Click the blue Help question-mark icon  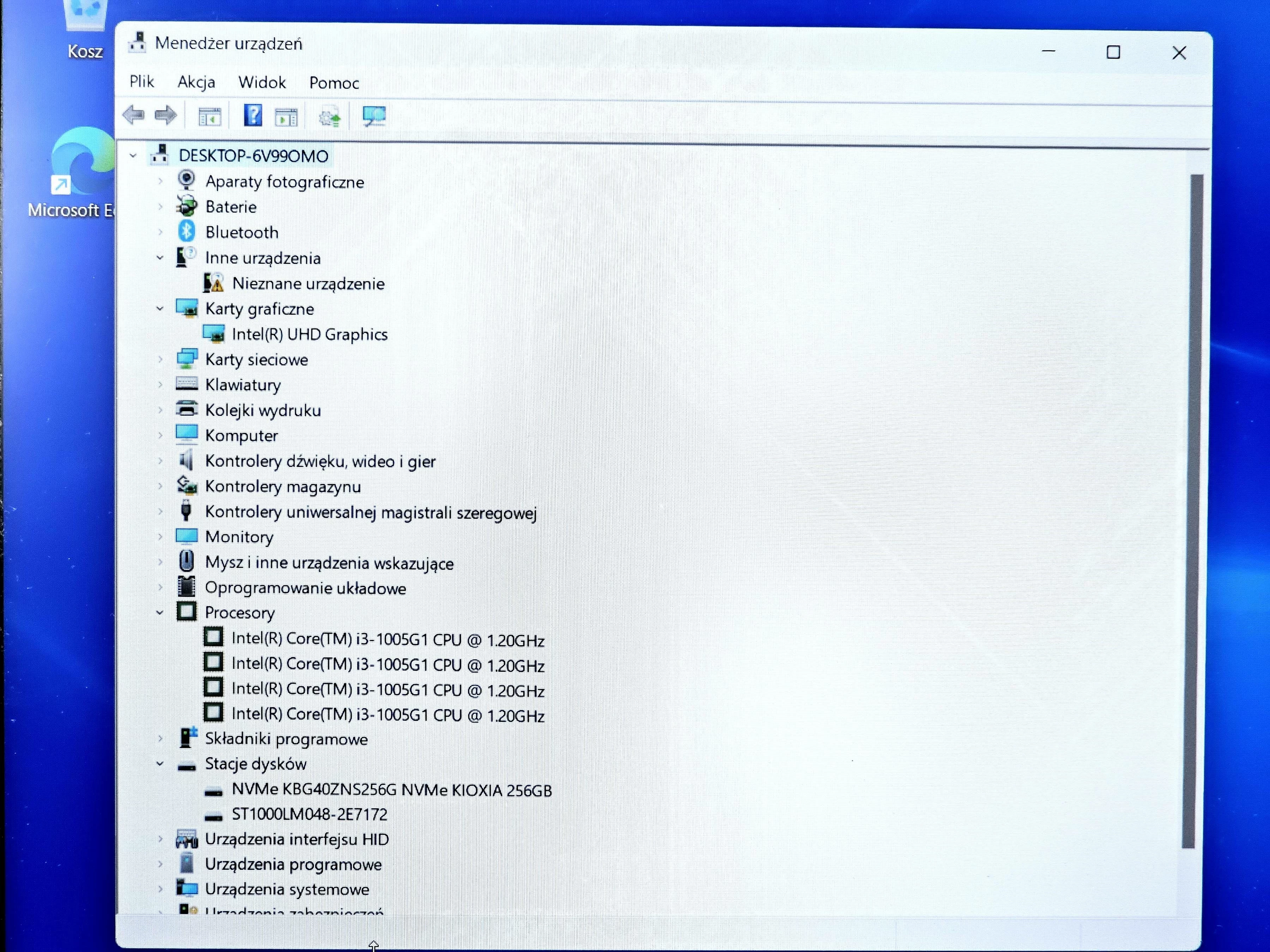(x=253, y=115)
